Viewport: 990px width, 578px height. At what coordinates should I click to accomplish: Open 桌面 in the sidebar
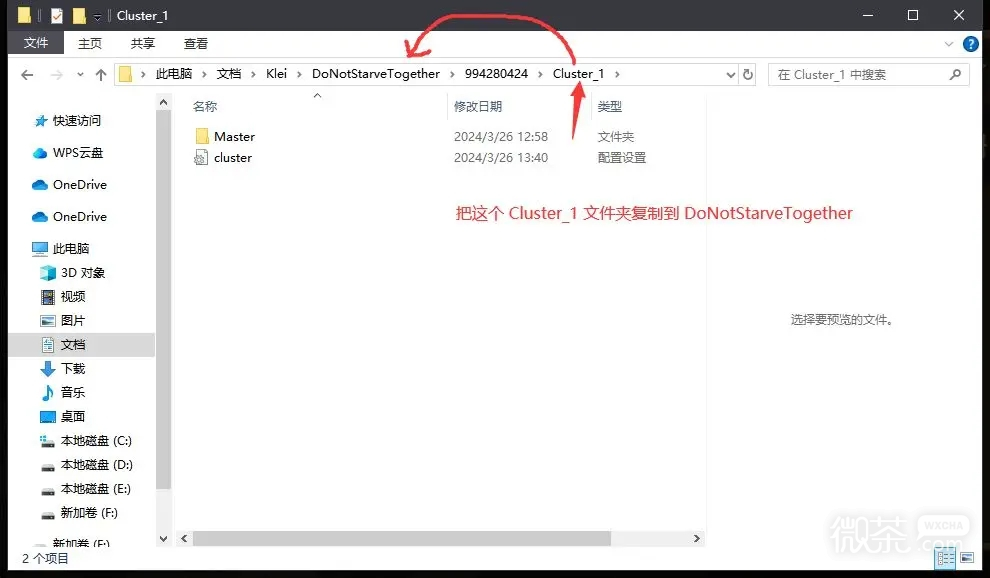tap(73, 417)
